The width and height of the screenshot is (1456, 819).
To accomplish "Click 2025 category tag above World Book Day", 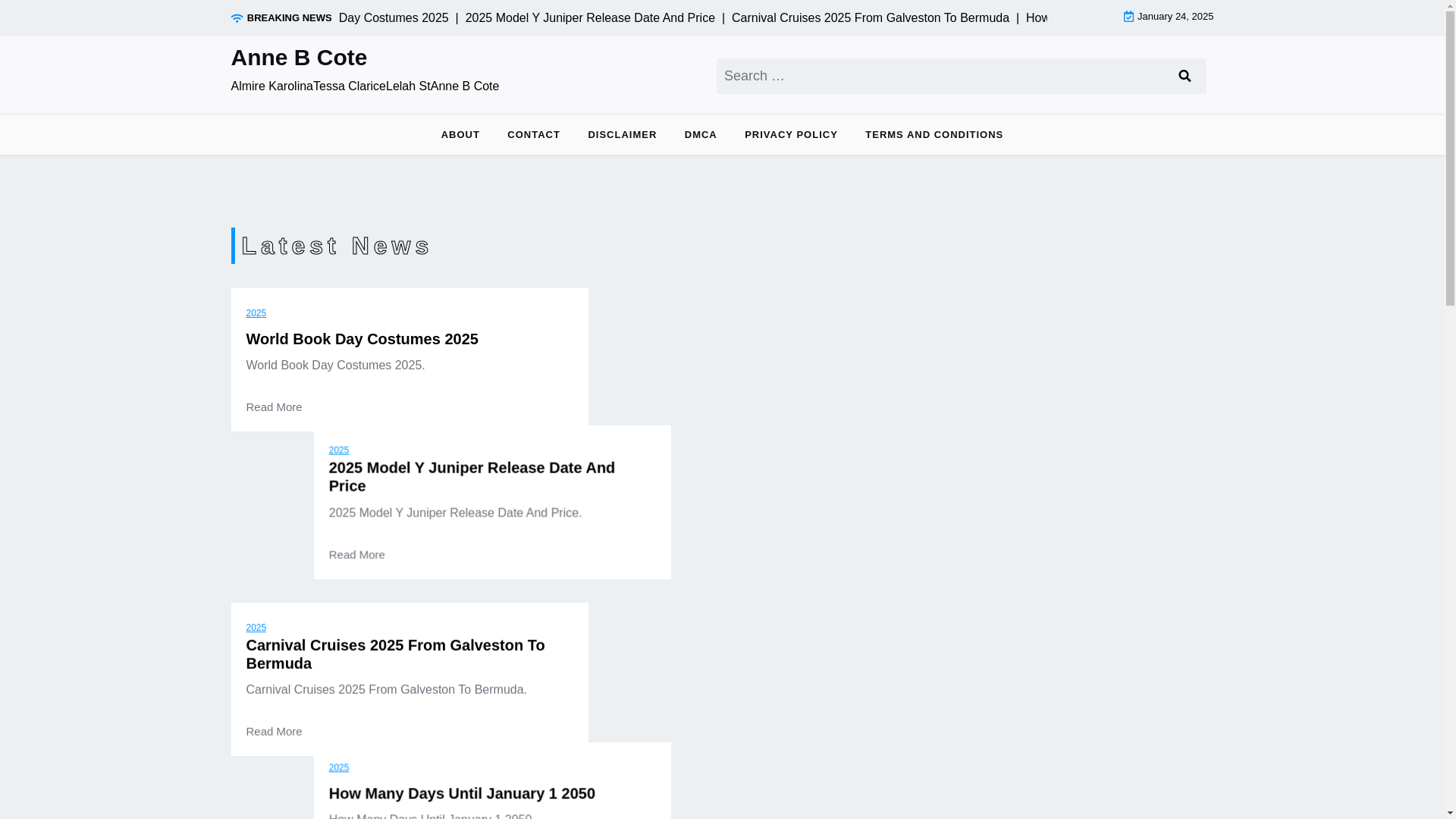I will [x=256, y=313].
